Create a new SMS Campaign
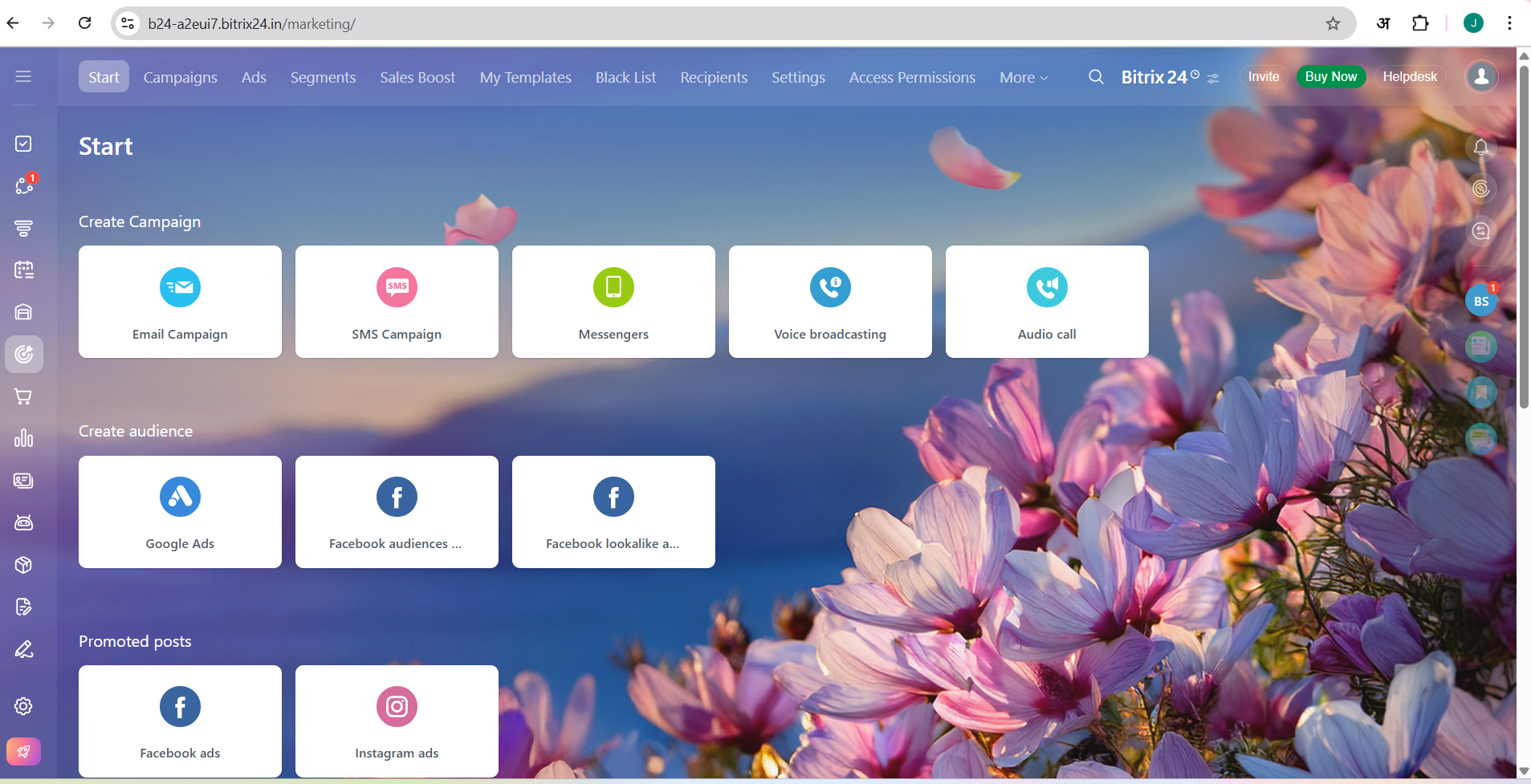Screen dimensions: 1531x784 click(x=397, y=302)
